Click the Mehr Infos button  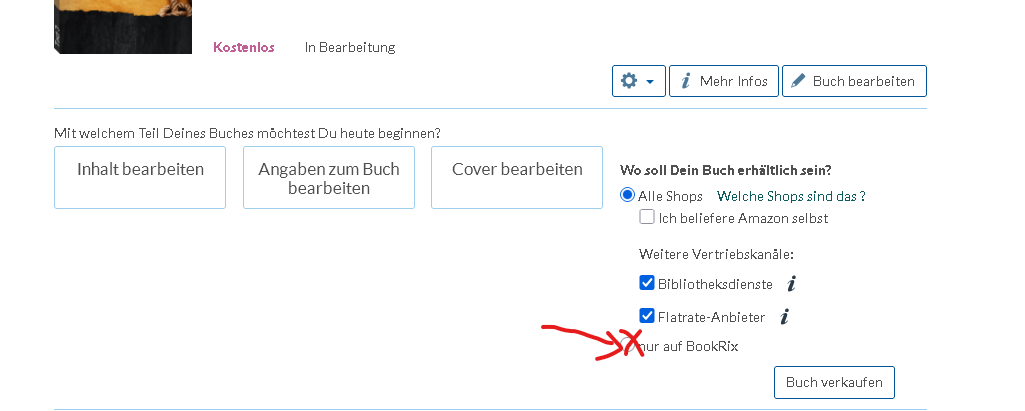(x=724, y=81)
